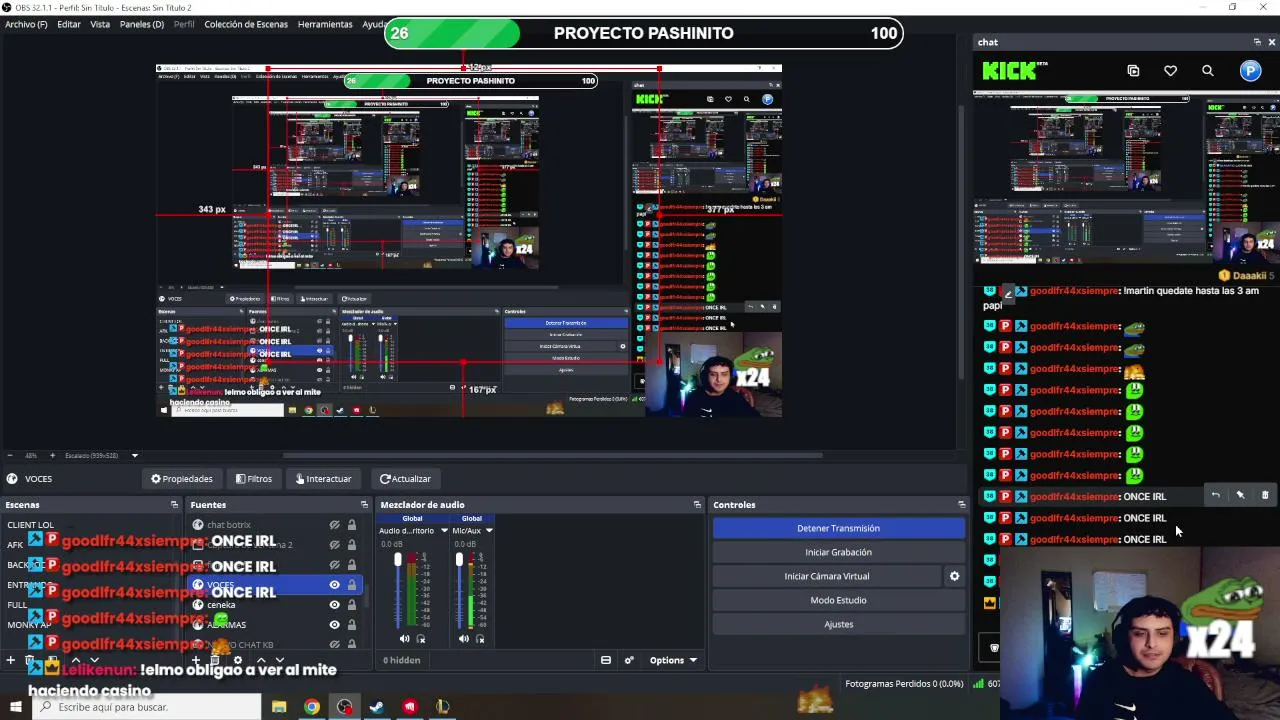Undock the Escenas panel
Screen dimensions: 1280x720
click(174, 505)
